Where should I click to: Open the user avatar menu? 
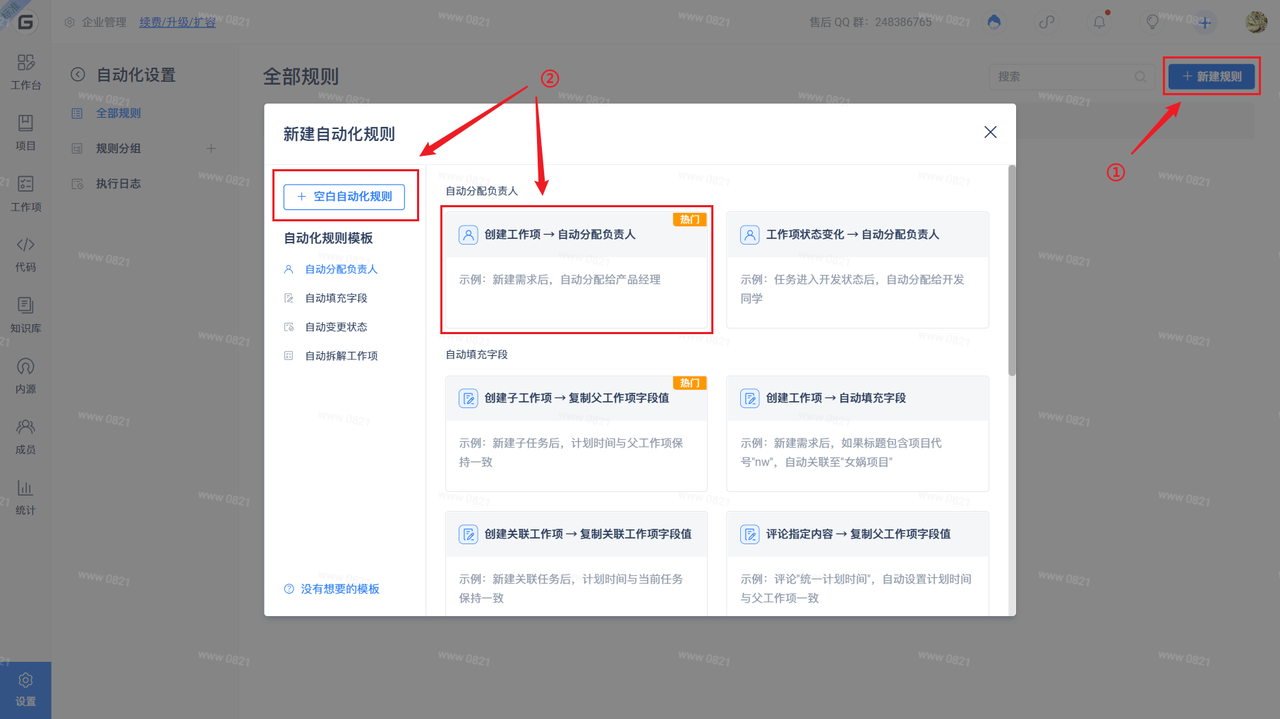[x=1257, y=22]
